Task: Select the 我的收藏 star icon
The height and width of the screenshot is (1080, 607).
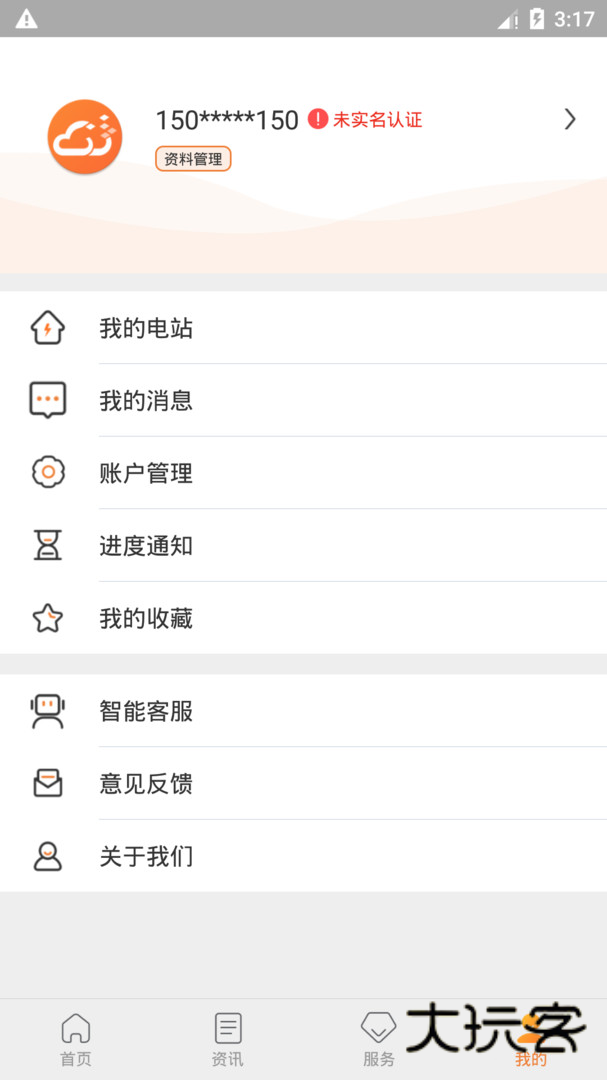Action: pos(47,618)
